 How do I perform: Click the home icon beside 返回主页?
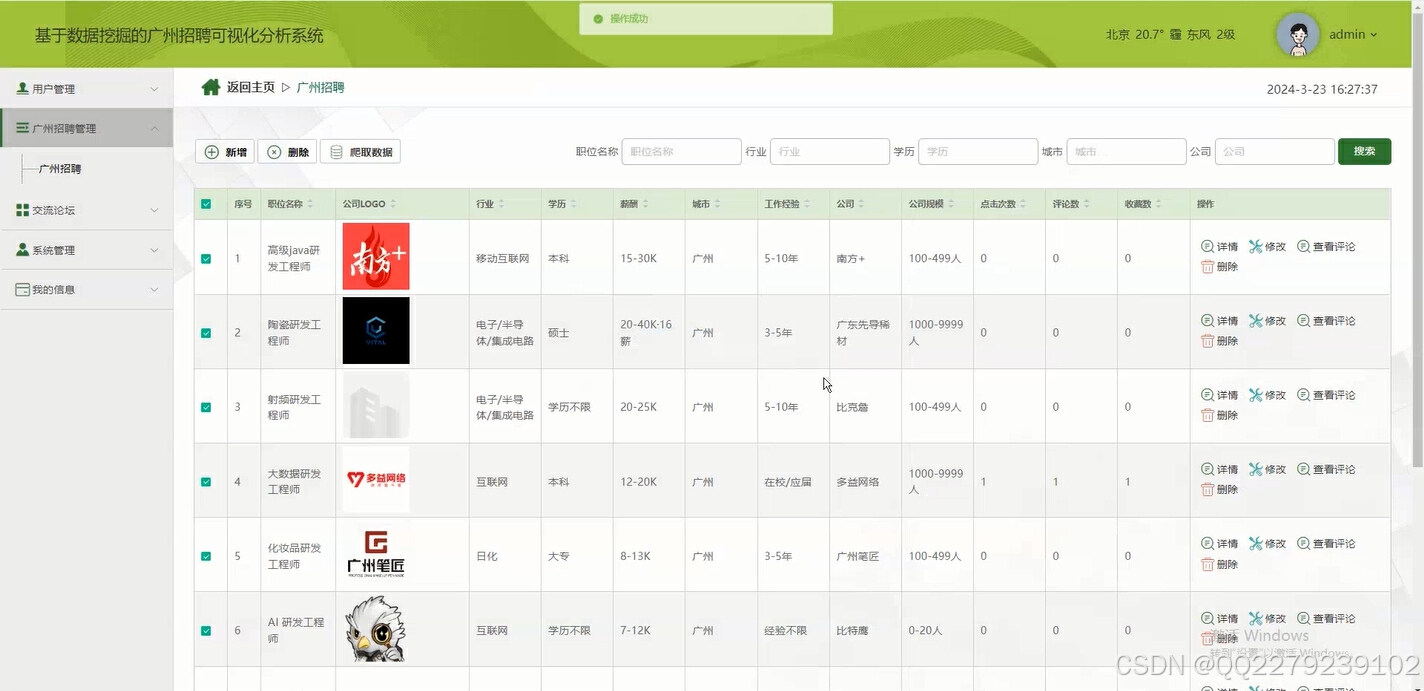pos(209,86)
